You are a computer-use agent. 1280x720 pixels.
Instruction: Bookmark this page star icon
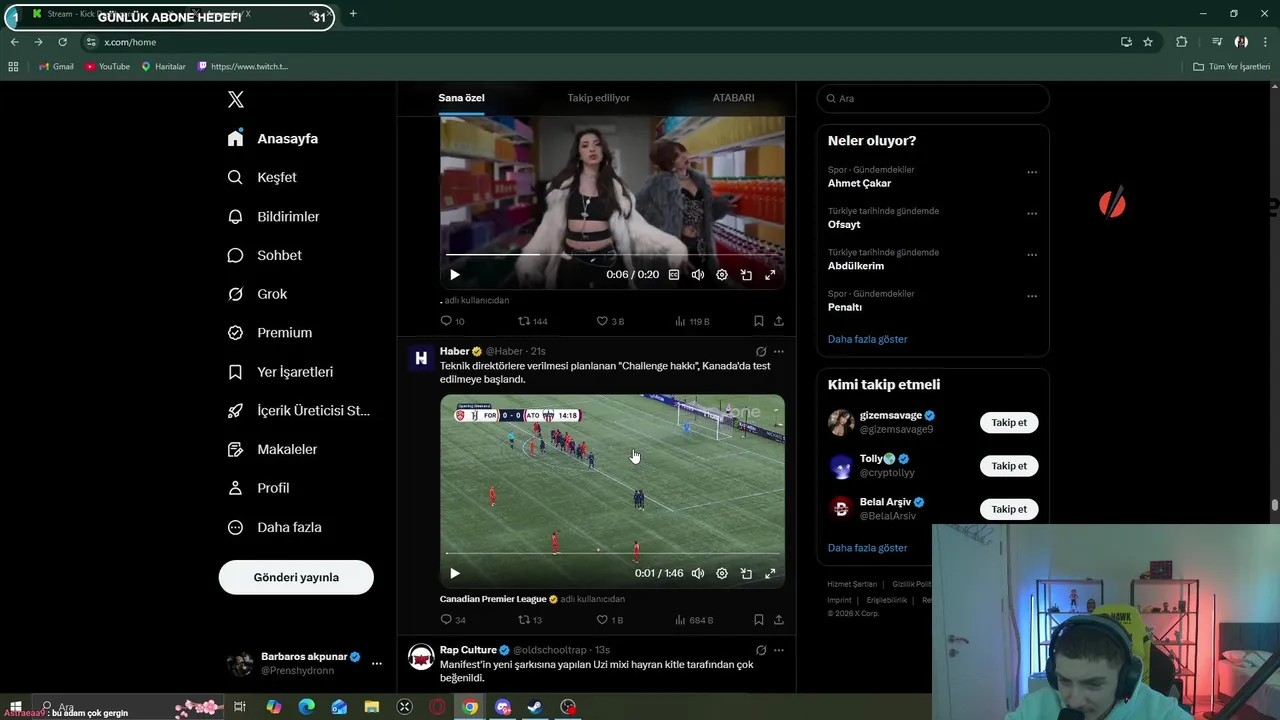pos(1148,42)
